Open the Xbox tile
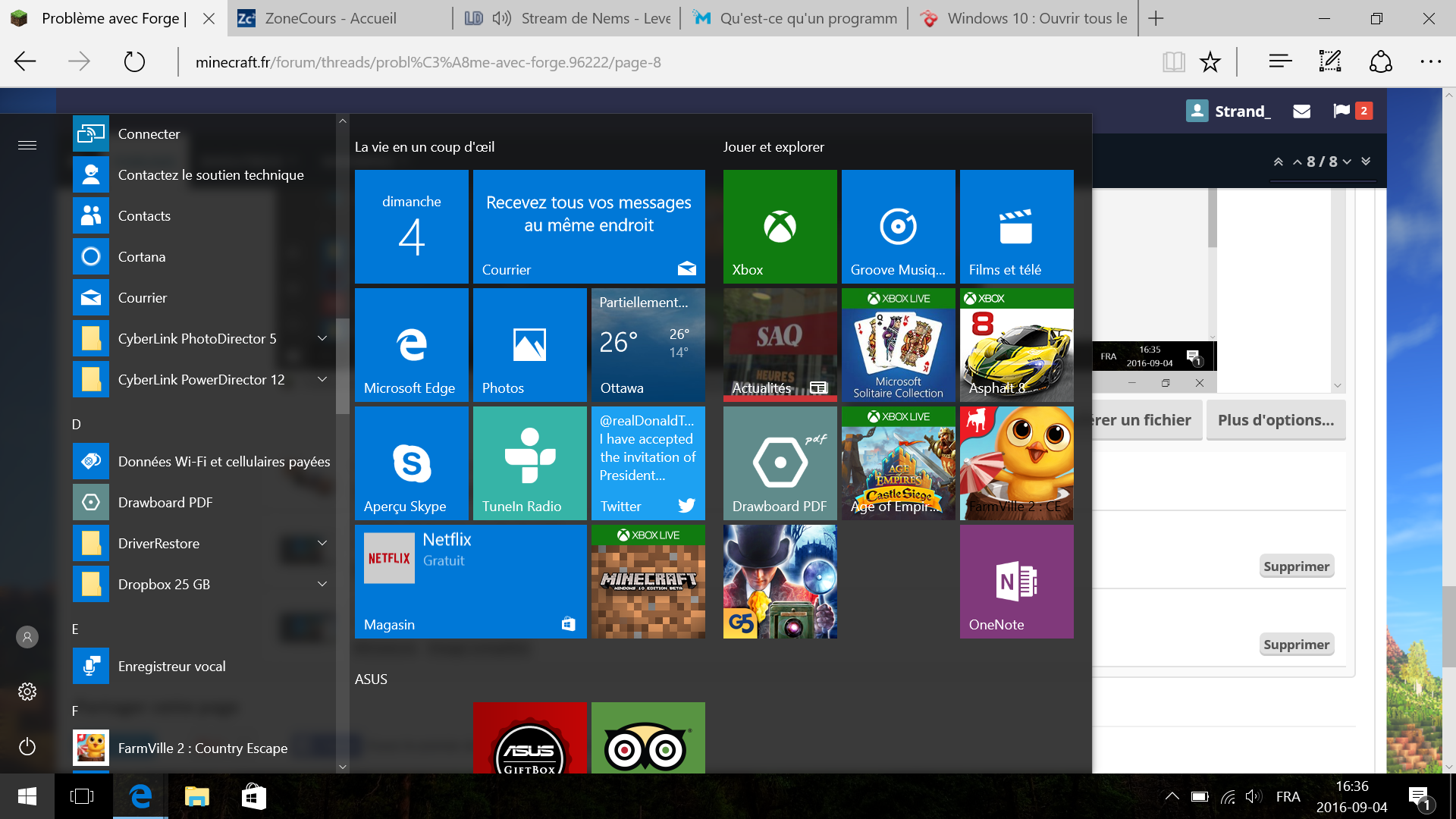Viewport: 1456px width, 819px height. 780,227
